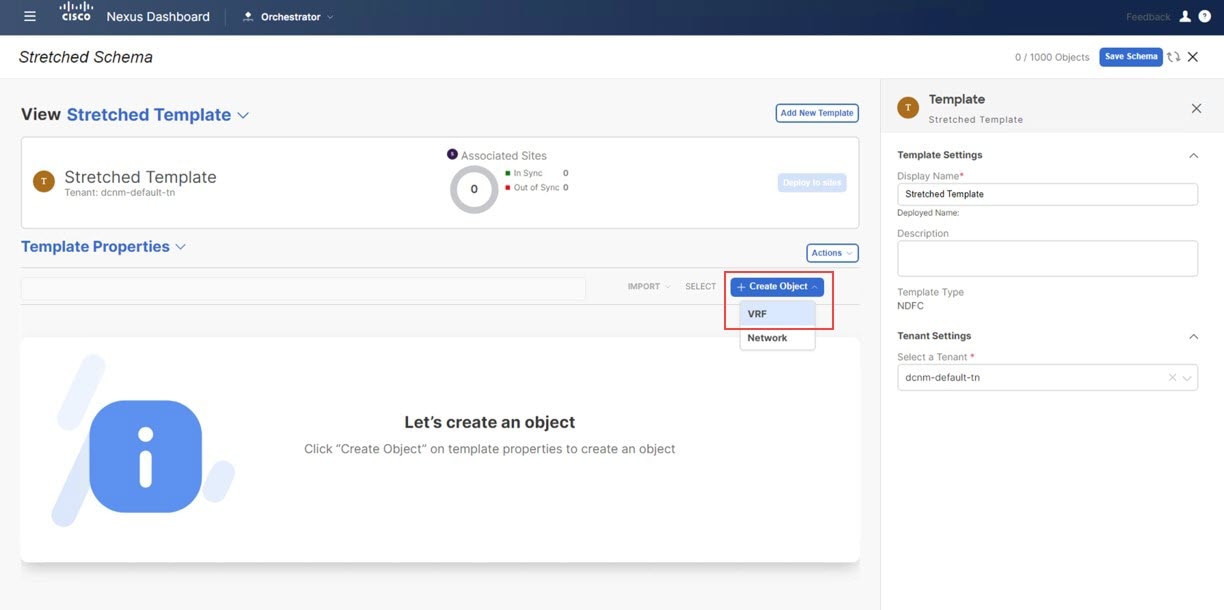Clear the selected tenant dcnm-default-tn
The image size is (1224, 610).
[1172, 378]
